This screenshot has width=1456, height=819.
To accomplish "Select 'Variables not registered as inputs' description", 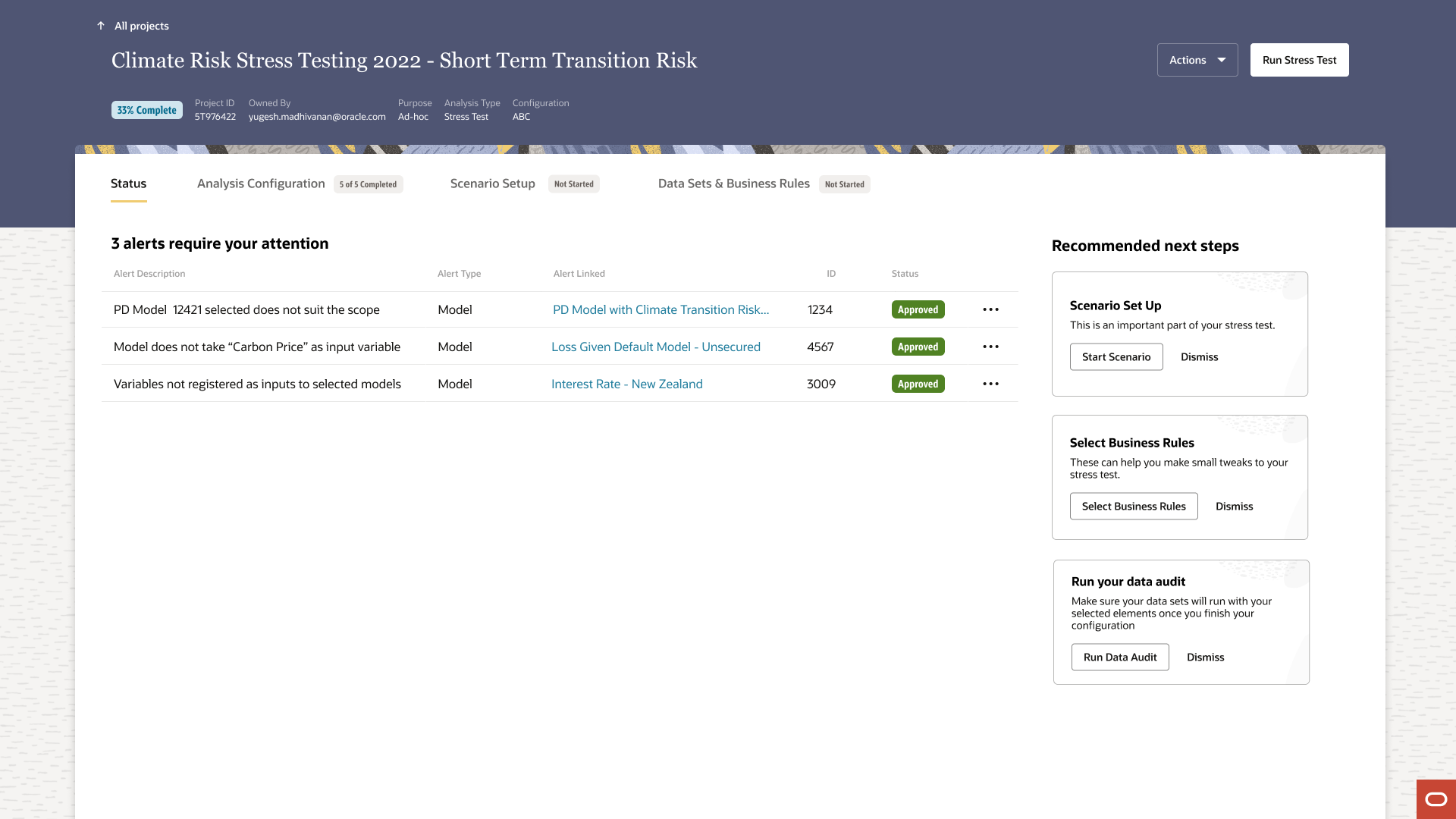I will pyautogui.click(x=257, y=384).
